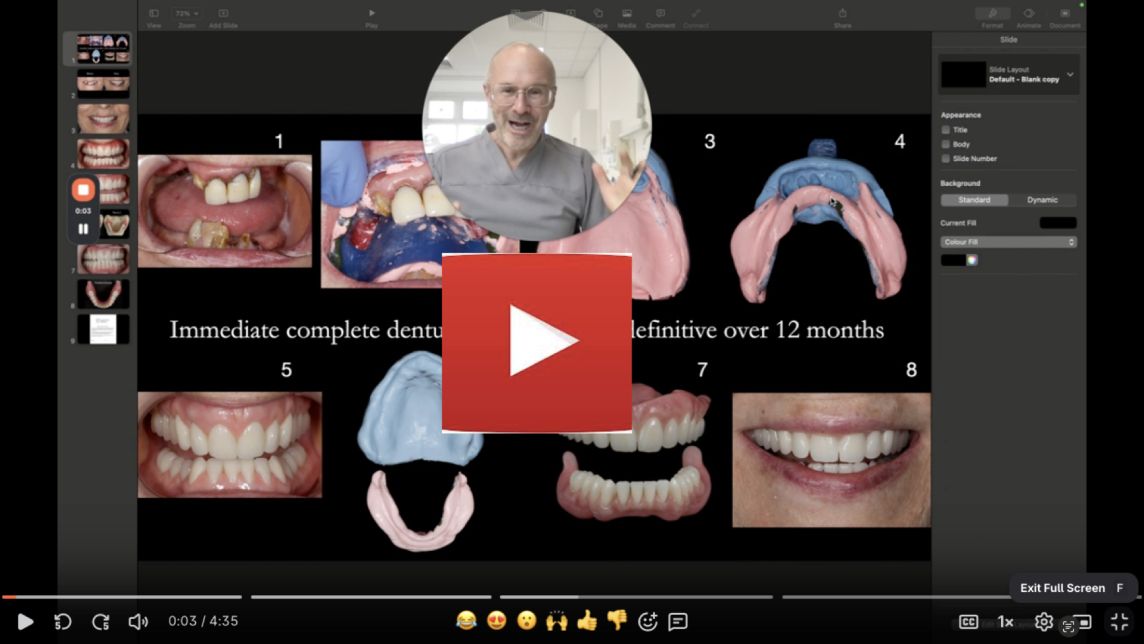Switch to the Animate tab
The image size is (1144, 644).
[x=1028, y=18]
